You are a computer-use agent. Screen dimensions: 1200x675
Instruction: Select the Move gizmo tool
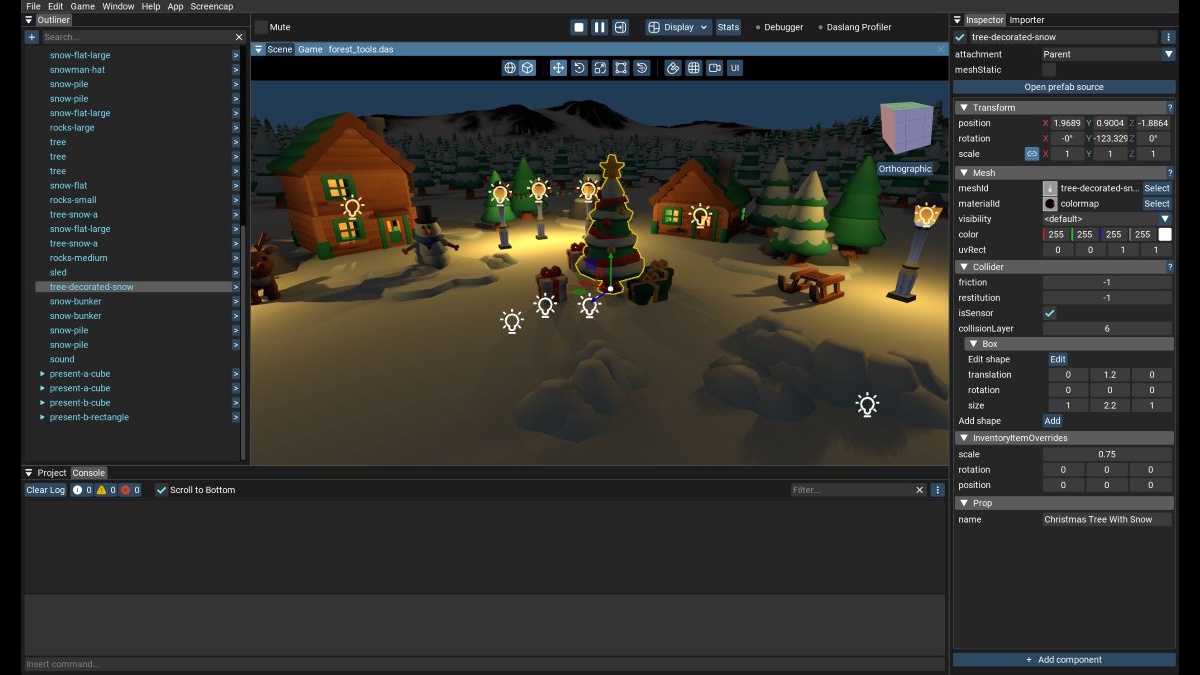pos(558,68)
